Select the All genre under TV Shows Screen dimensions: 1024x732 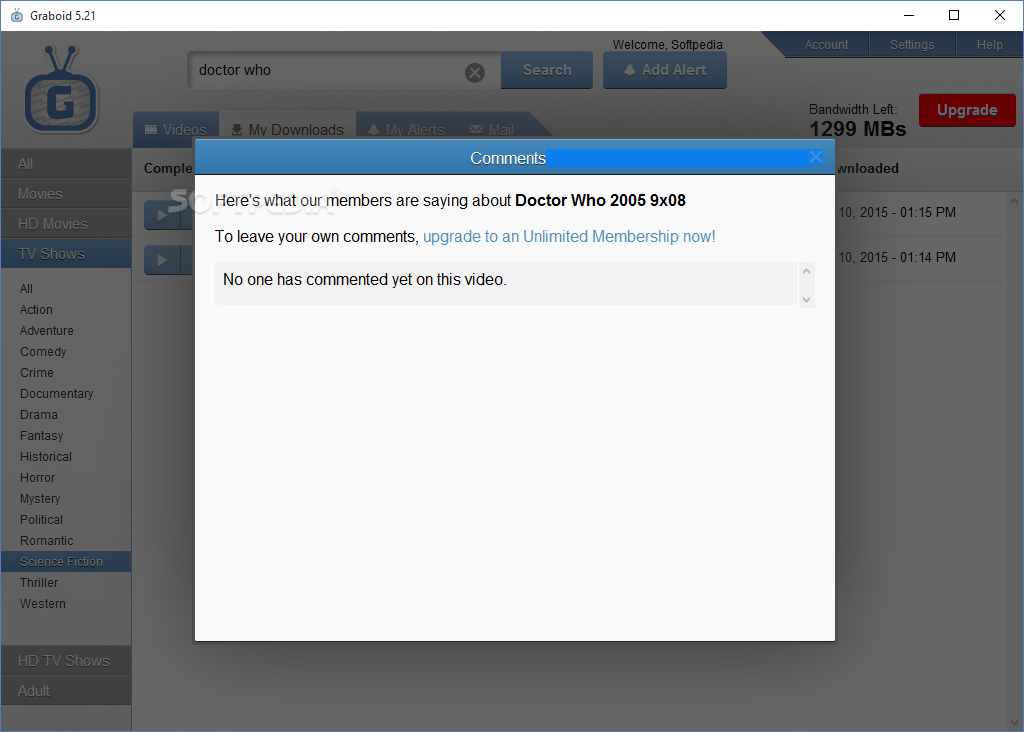pos(26,289)
